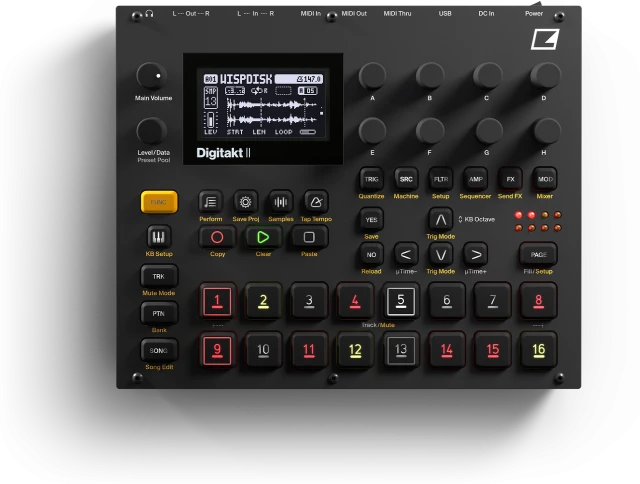Open the FLTR Setup parameter page

[x=441, y=179]
